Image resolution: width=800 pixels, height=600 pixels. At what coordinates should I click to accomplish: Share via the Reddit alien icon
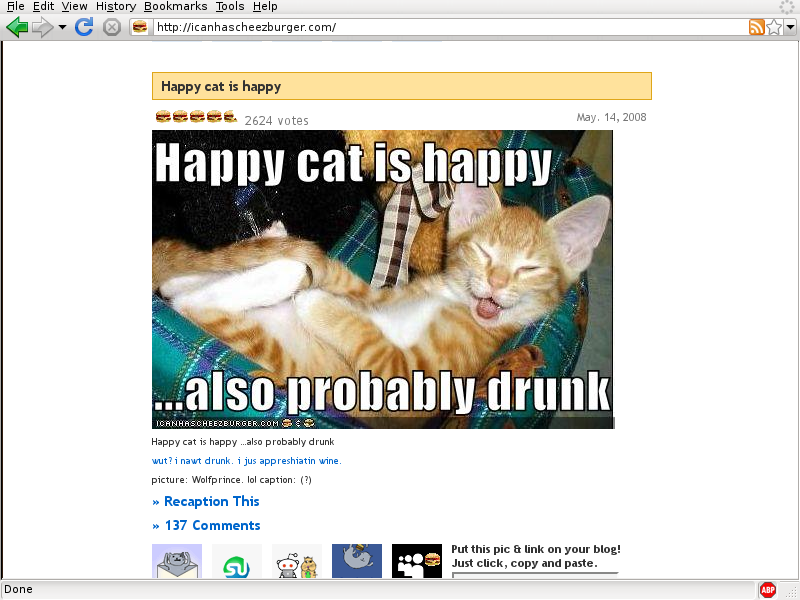297,561
